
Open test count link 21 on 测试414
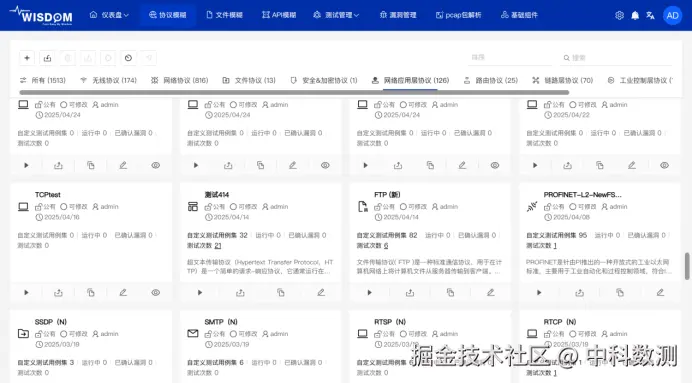218,245
